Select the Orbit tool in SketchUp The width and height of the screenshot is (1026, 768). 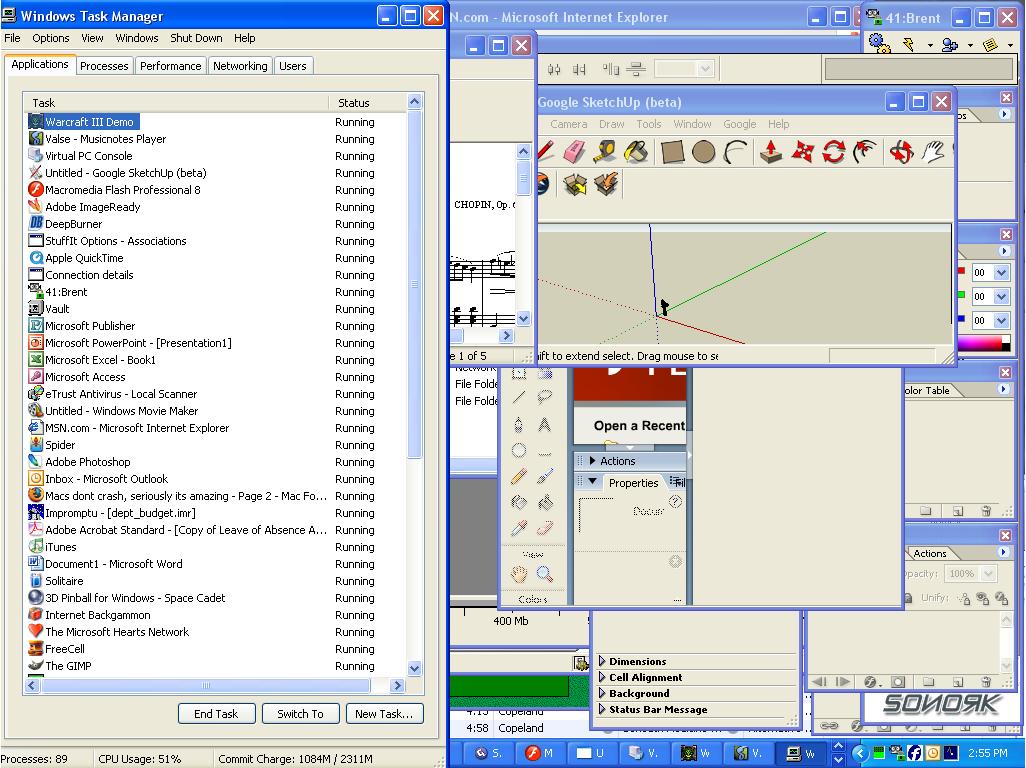coord(901,152)
